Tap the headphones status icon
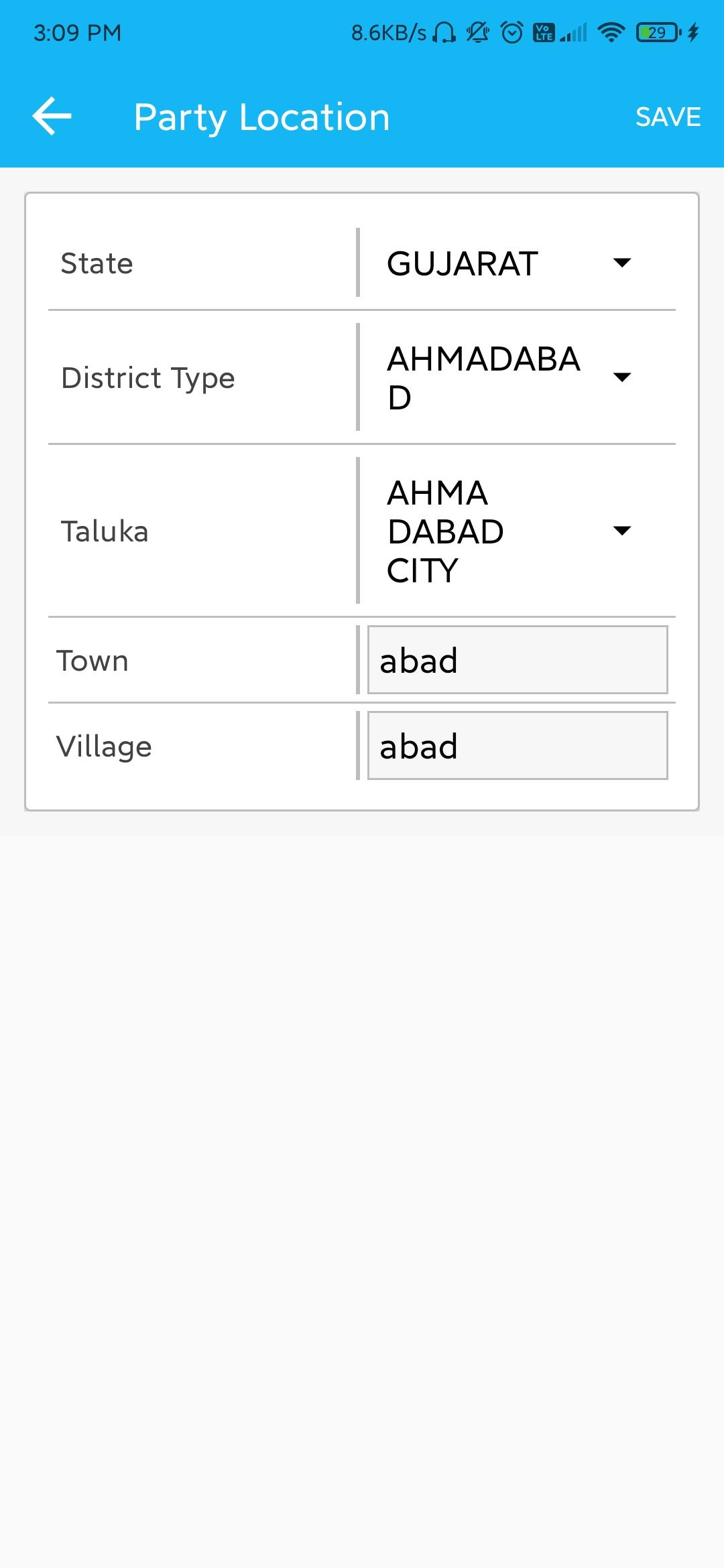Screen dimensions: 724x1568 [x=444, y=32]
